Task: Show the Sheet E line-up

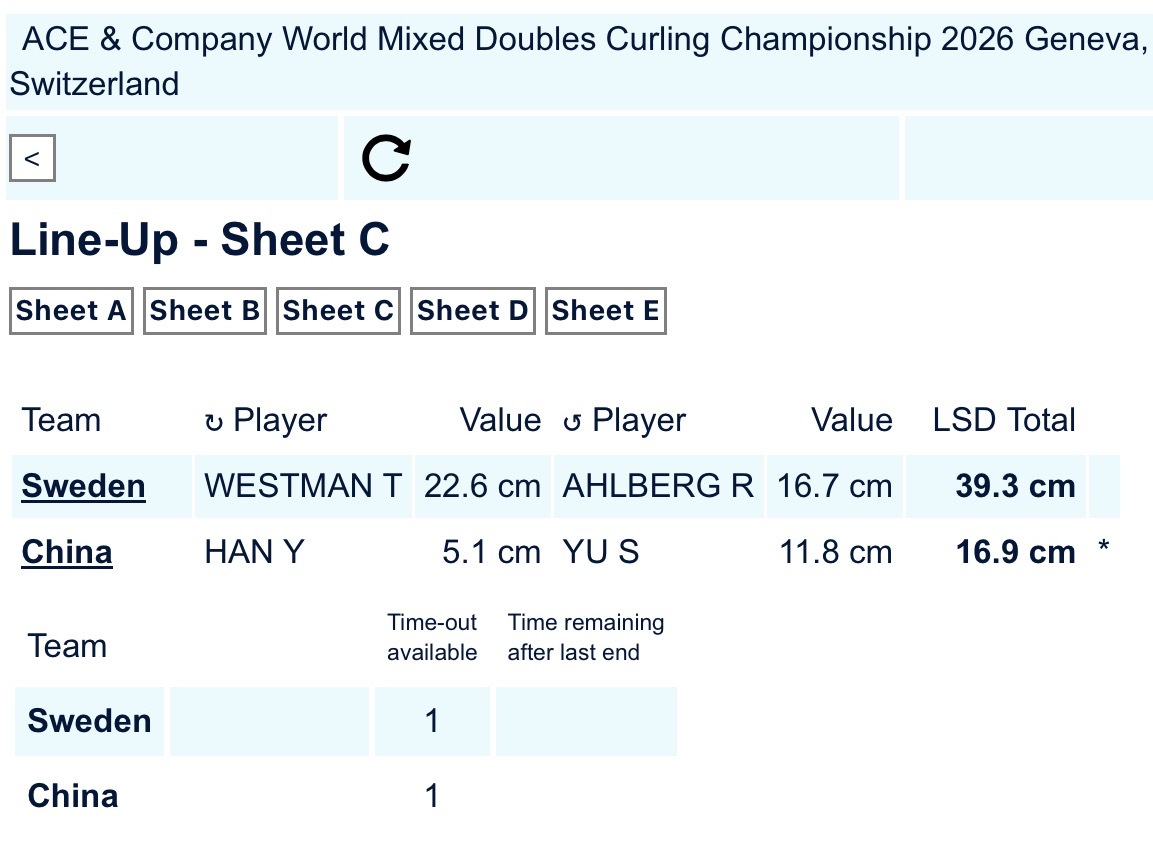Action: (605, 311)
